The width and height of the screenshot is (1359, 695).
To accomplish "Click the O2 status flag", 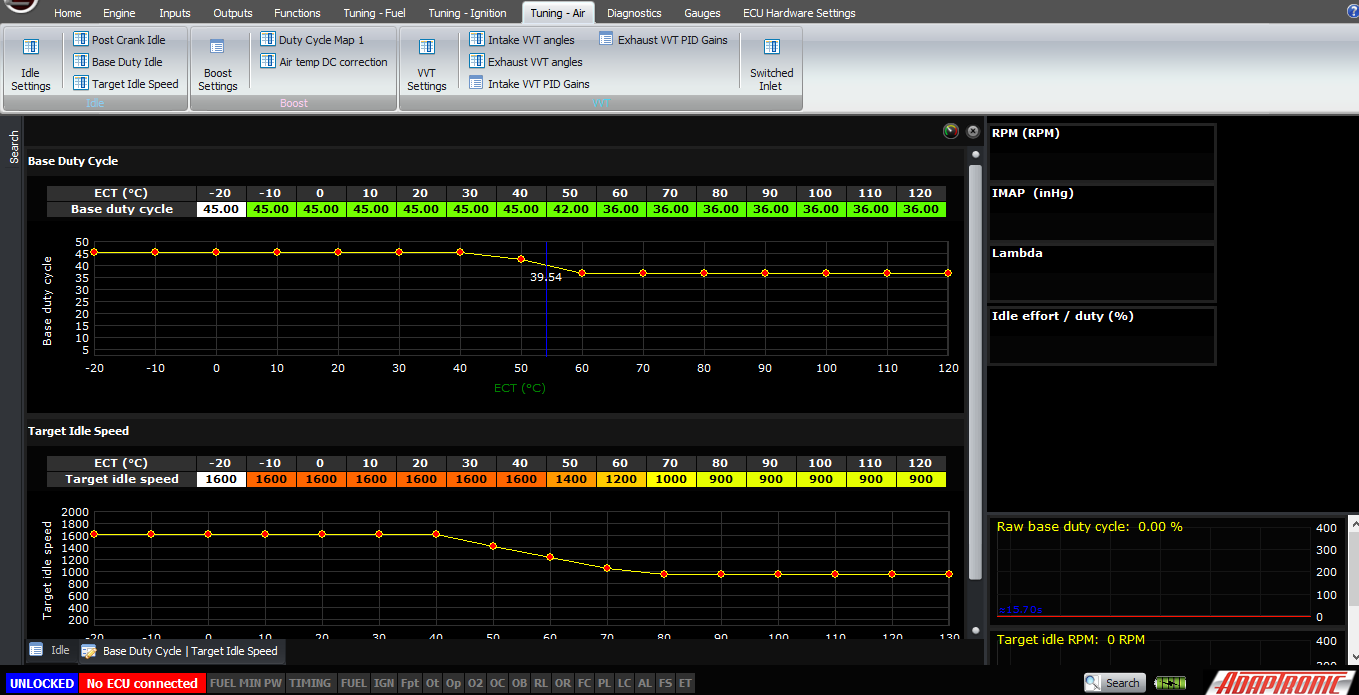I will pos(476,683).
